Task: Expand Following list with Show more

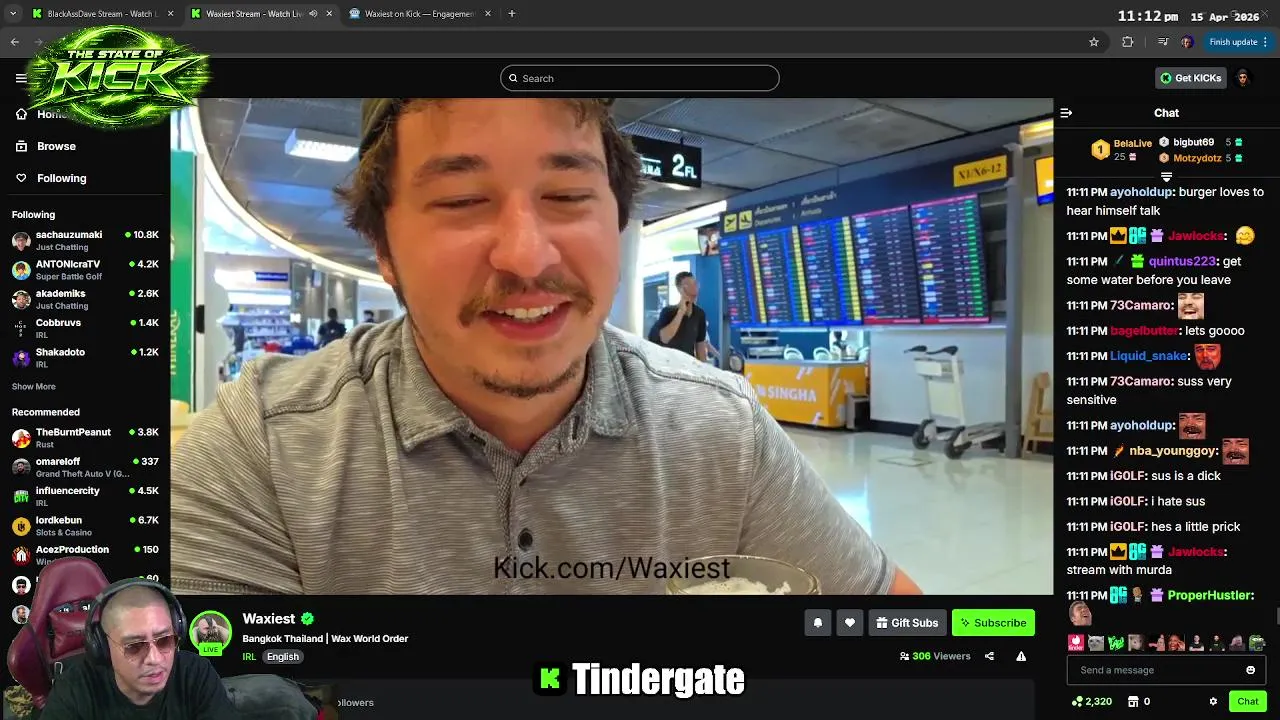Action: (x=34, y=386)
